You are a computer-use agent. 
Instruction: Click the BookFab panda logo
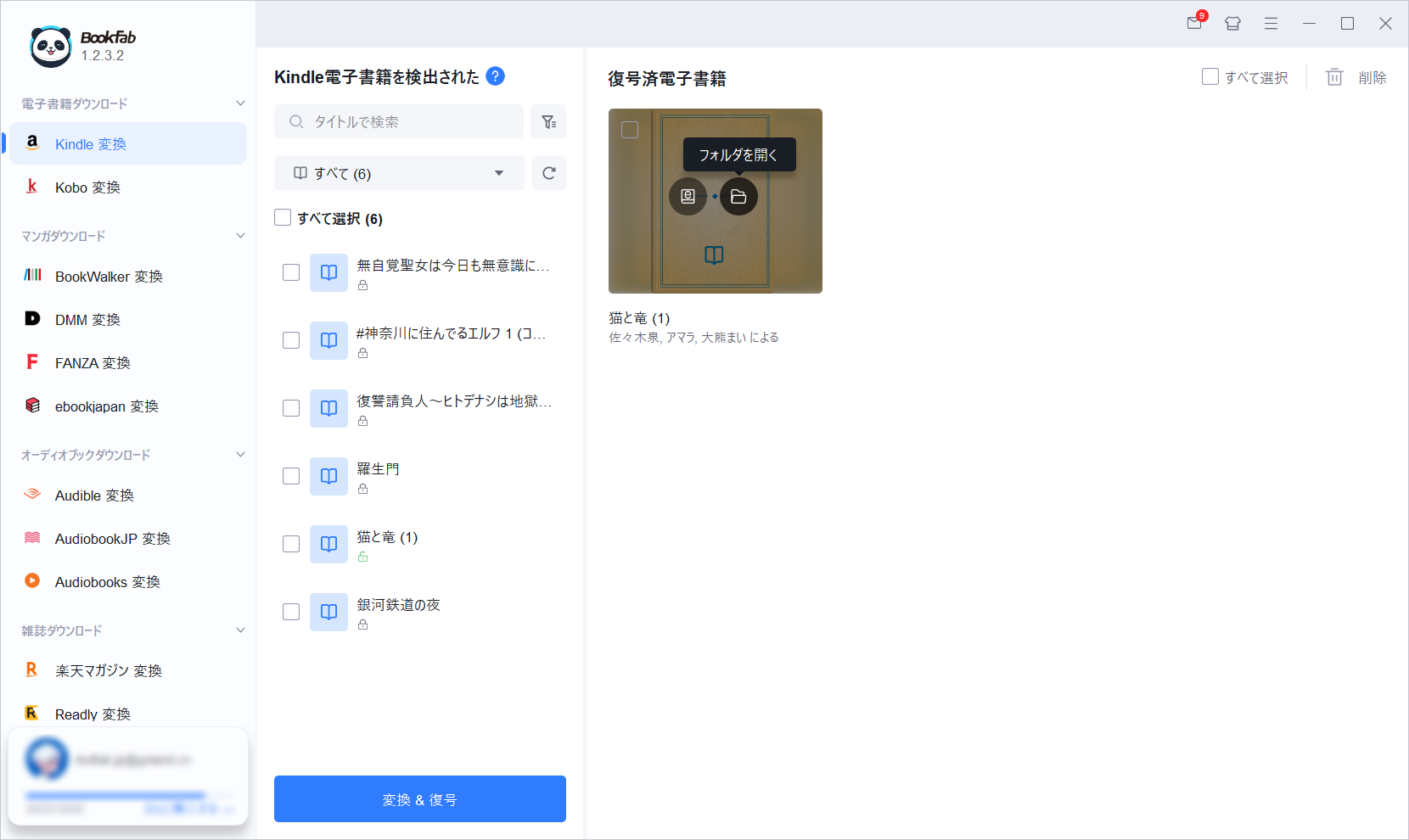[x=51, y=47]
